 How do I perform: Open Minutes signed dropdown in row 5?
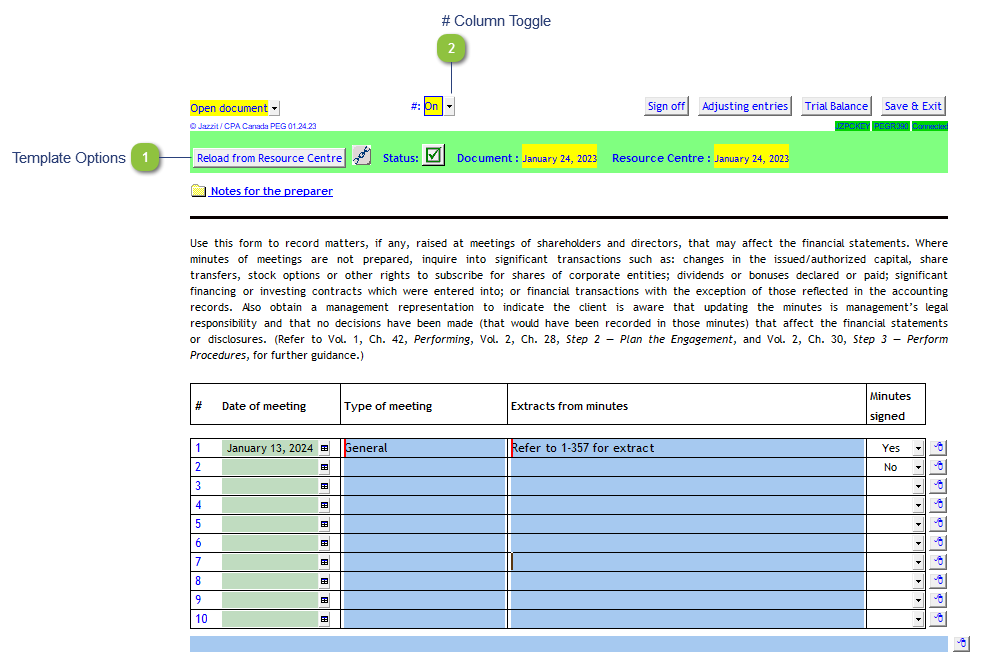click(918, 524)
